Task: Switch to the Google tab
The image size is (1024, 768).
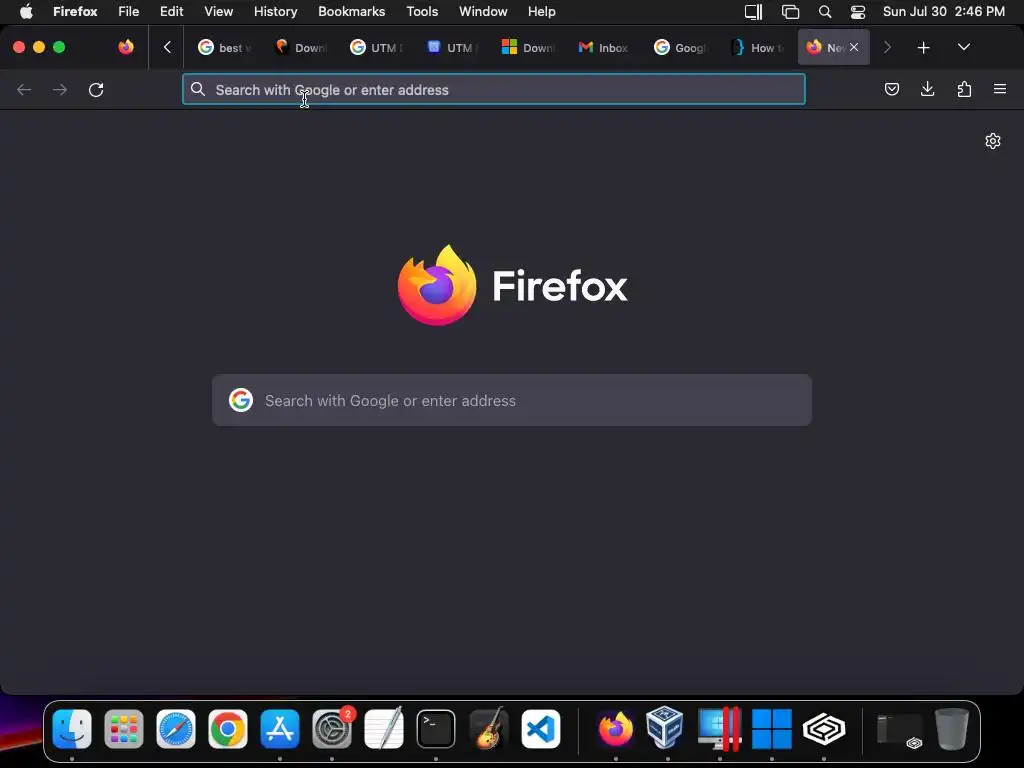Action: coord(681,48)
